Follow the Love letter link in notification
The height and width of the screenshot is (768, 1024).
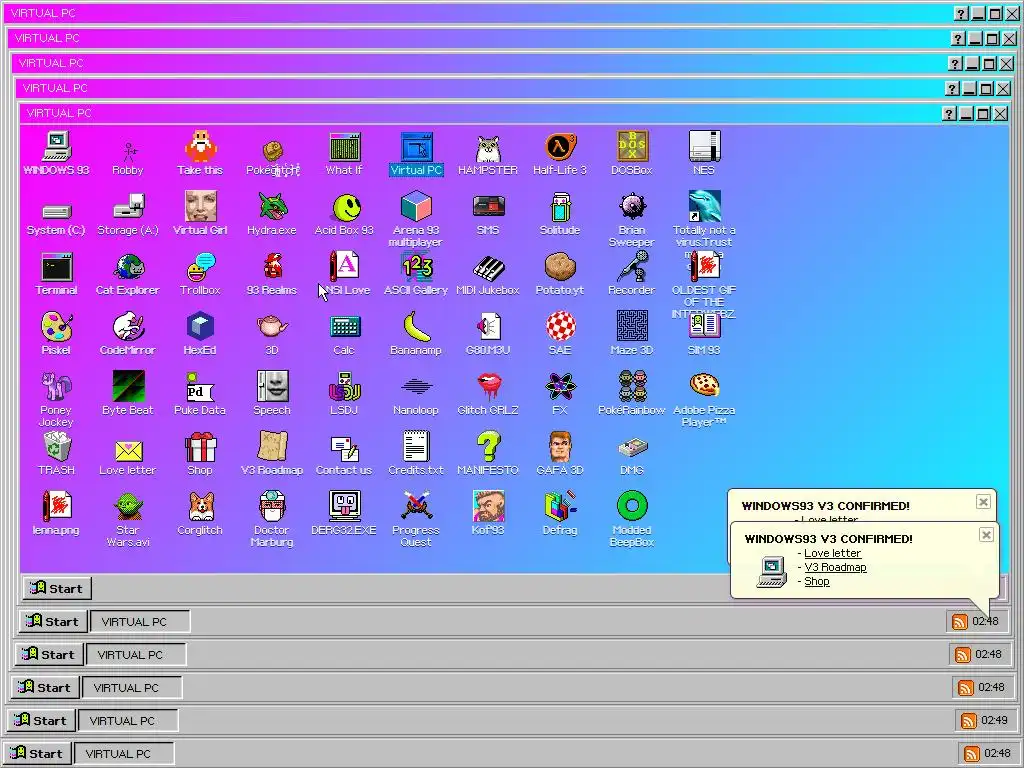[832, 553]
